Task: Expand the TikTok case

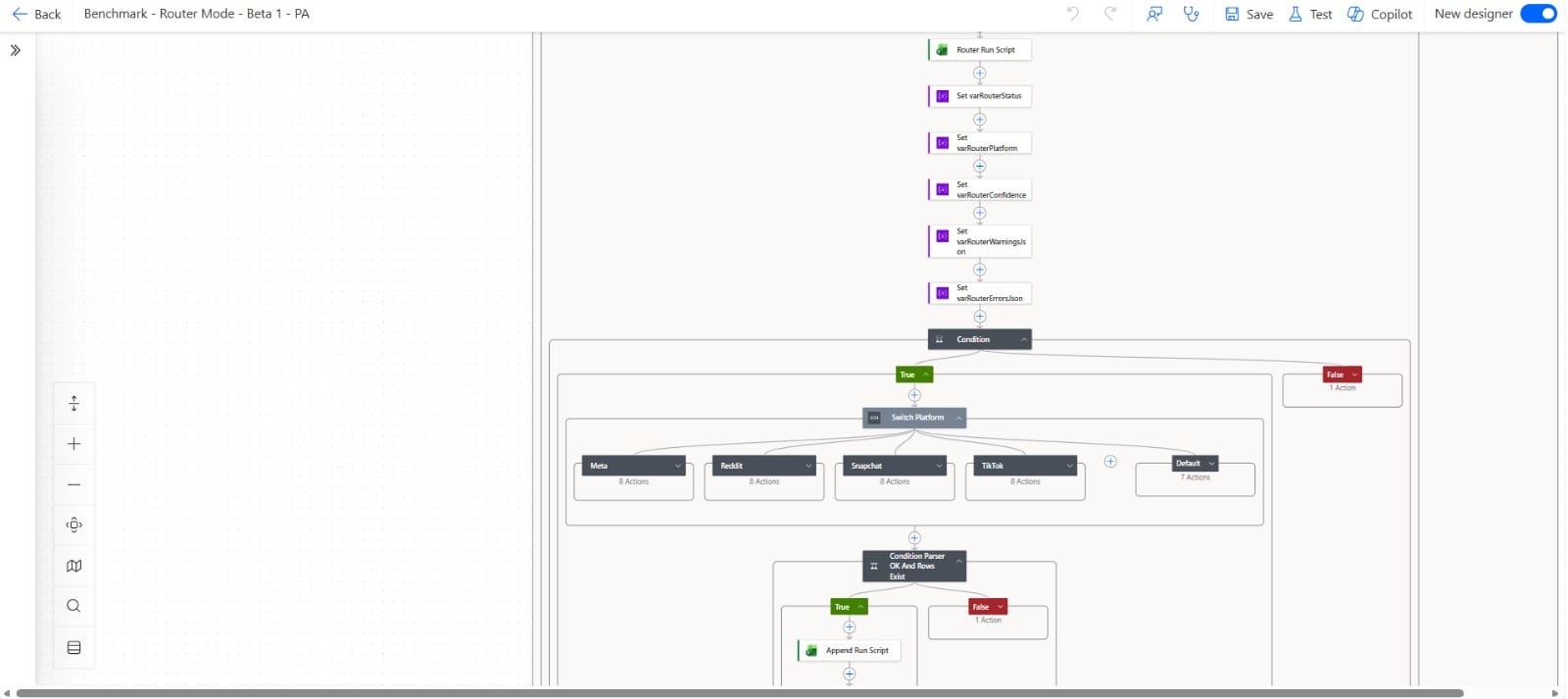Action: coord(1069,466)
